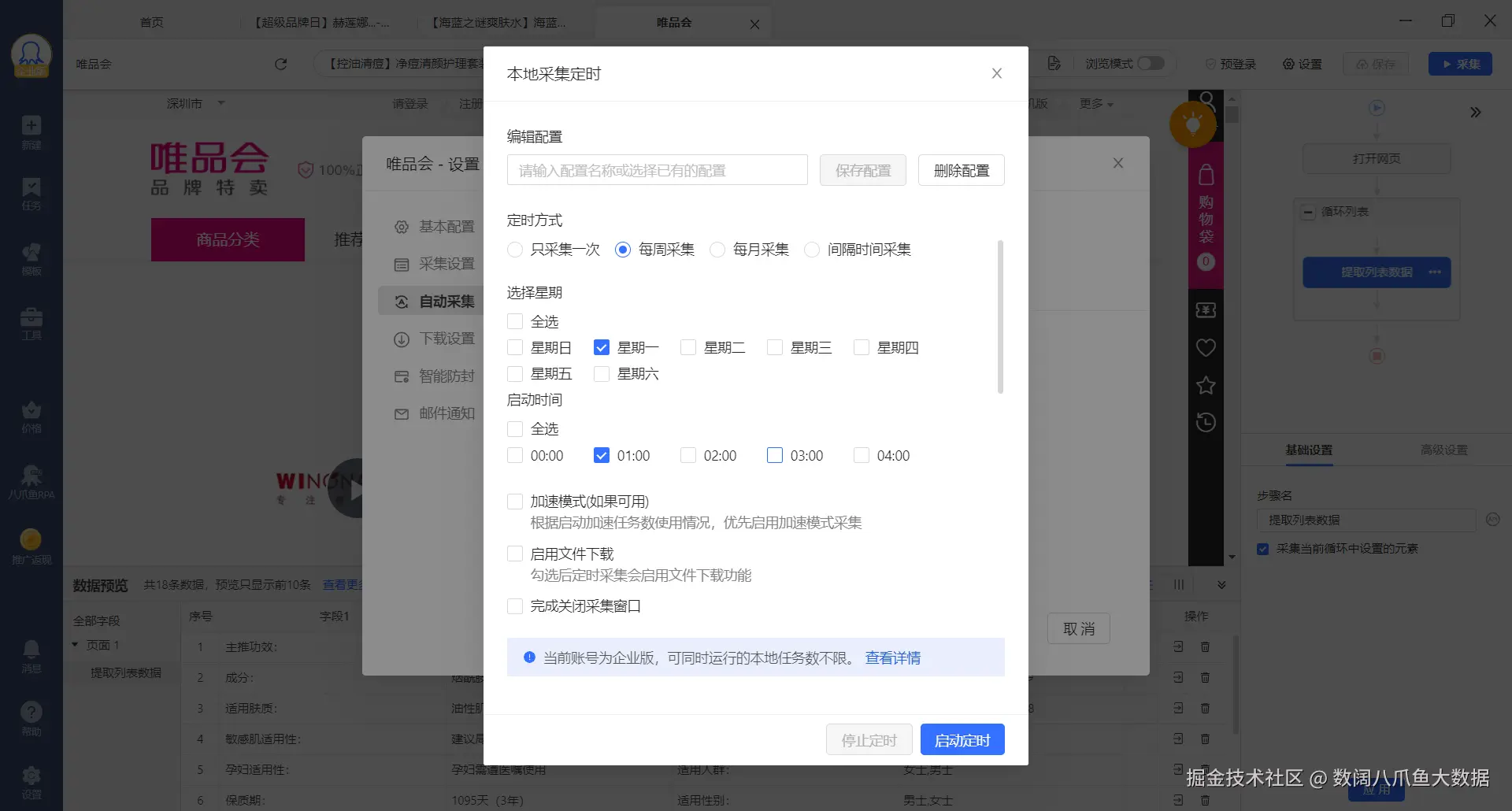The image size is (1512, 811).
Task: Enable 完成关闭采集窗口 checkbox
Action: 515,606
